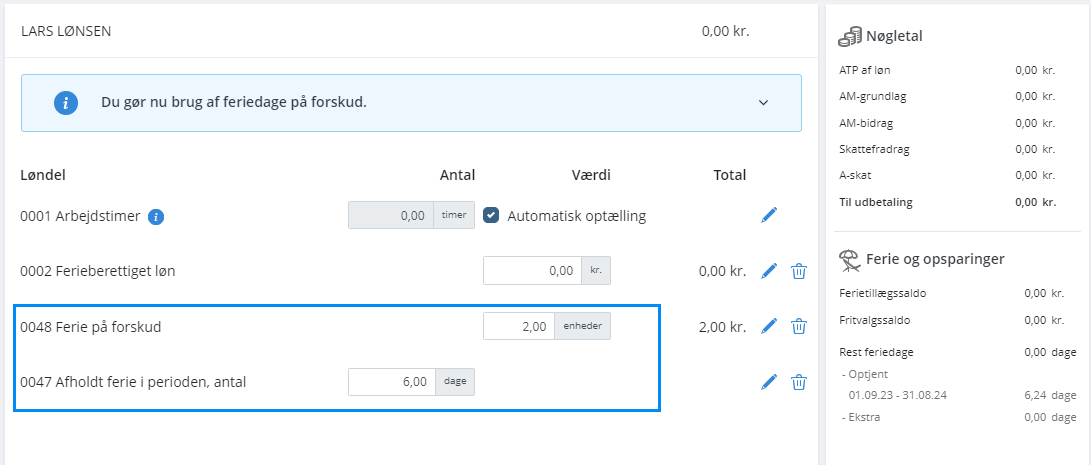Click the Ferieberettiget løn value field
This screenshot has height=465, width=1091.
[x=518, y=271]
